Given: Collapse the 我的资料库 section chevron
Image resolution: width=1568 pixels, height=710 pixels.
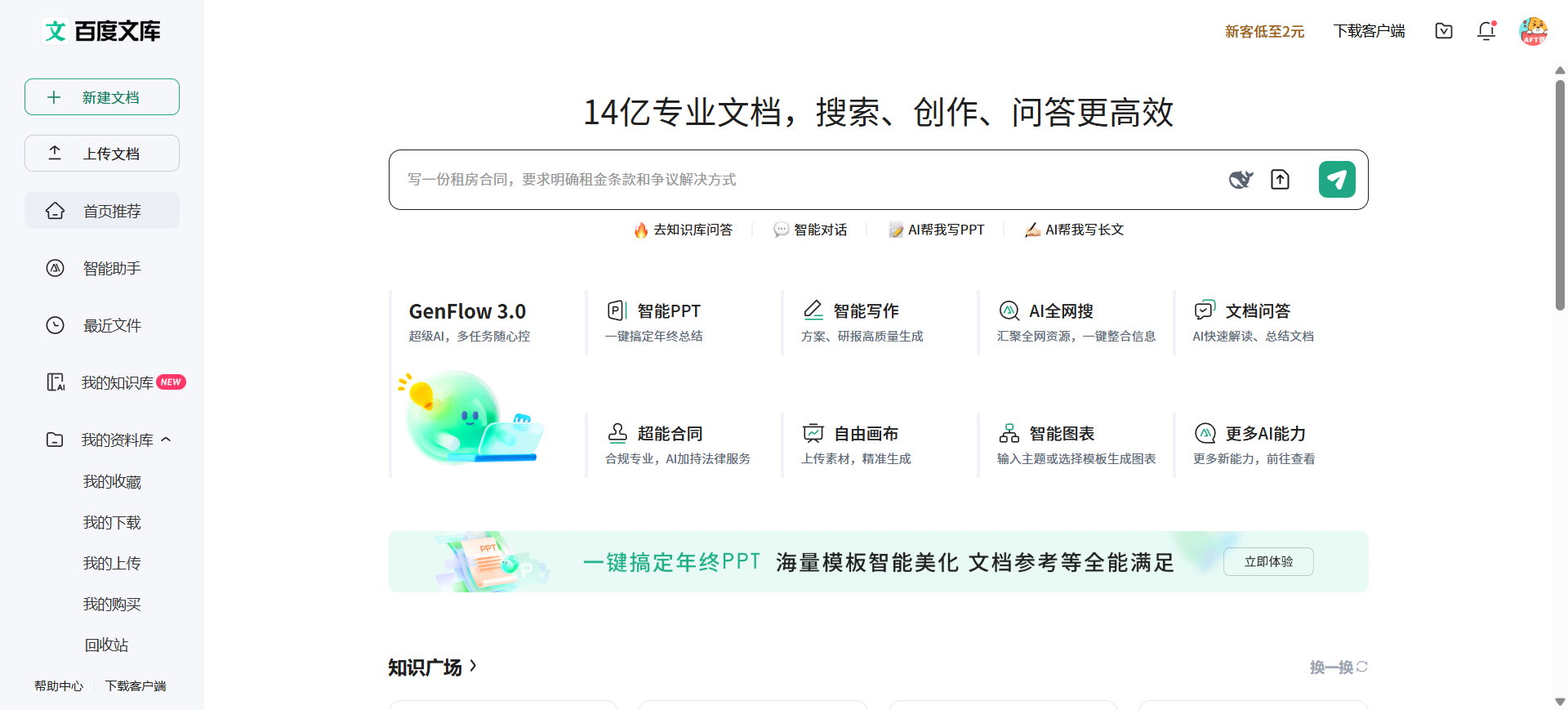Looking at the screenshot, I should pos(167,440).
